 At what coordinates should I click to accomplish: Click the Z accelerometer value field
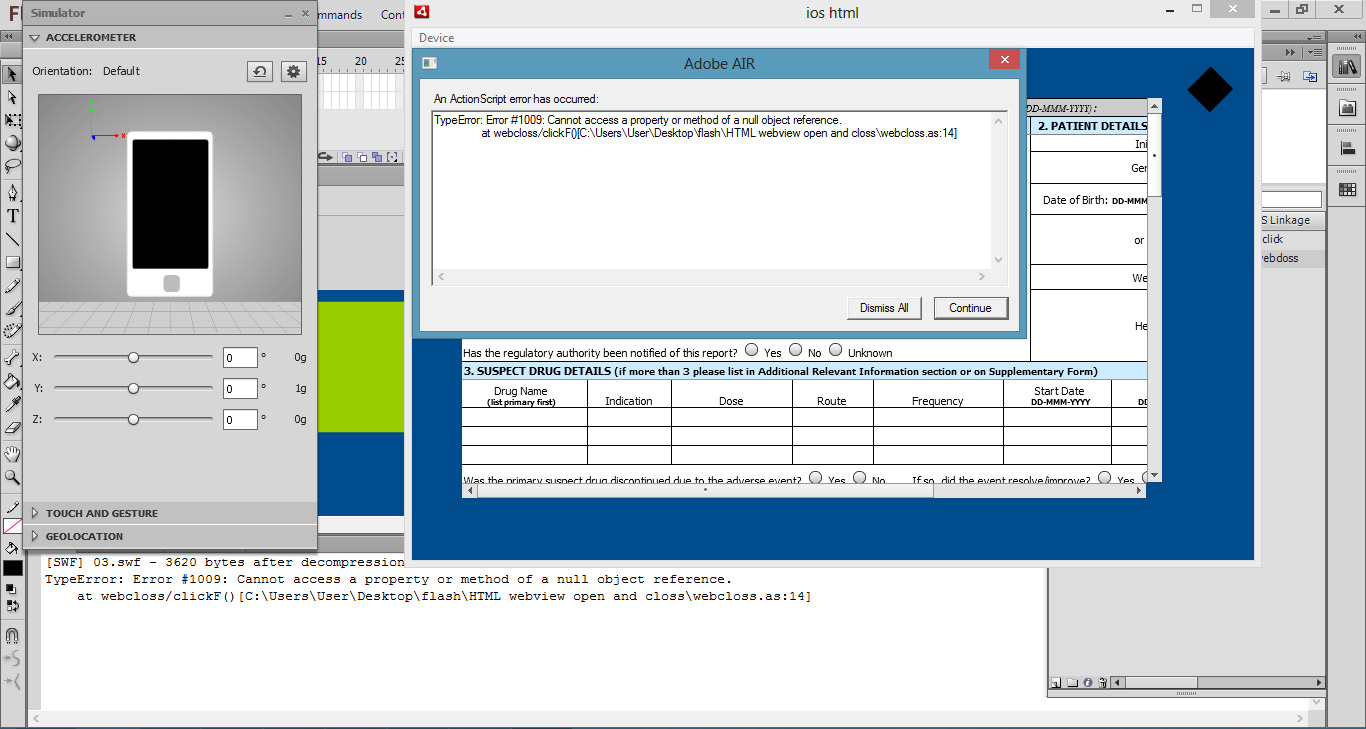point(240,420)
